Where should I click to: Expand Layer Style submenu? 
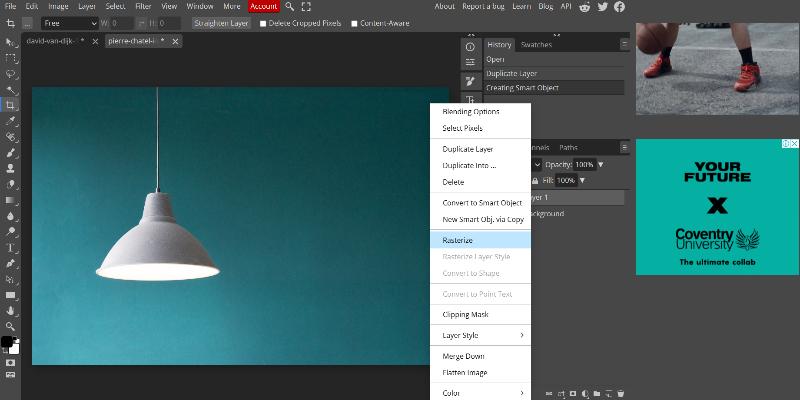(x=480, y=335)
